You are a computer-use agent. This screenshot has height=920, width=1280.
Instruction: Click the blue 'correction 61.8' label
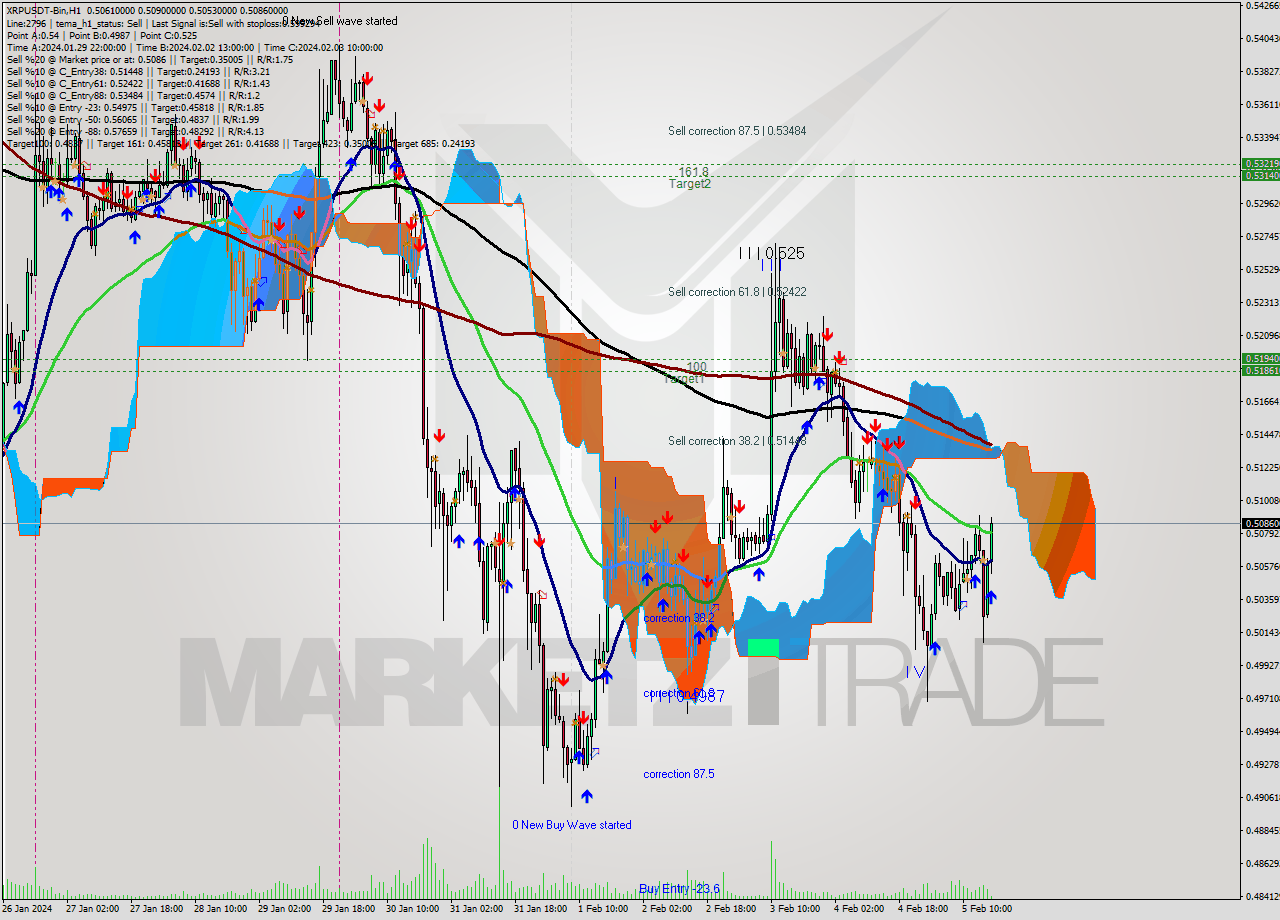pyautogui.click(x=679, y=693)
